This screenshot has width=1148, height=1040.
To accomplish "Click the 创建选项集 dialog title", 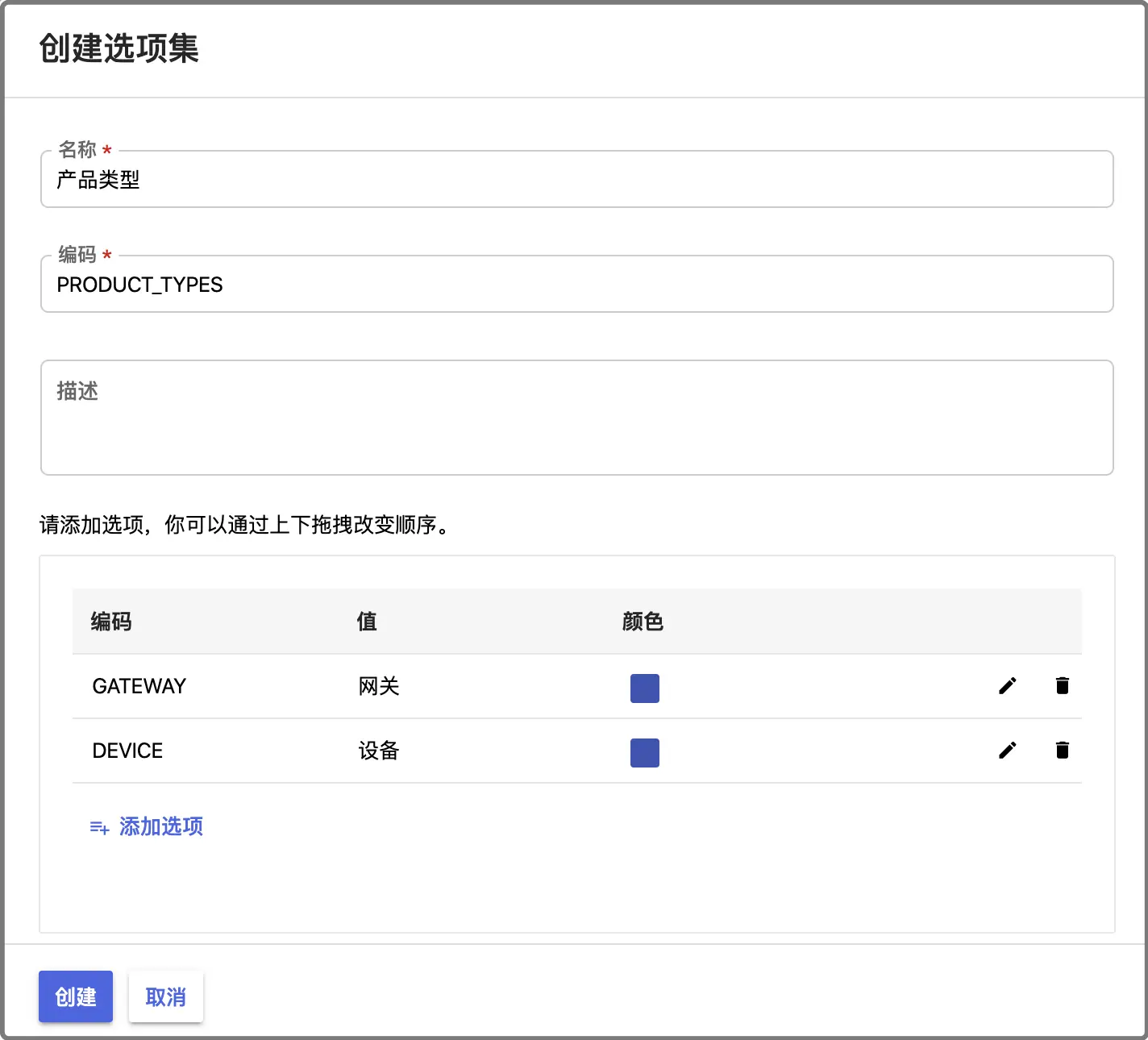I will (x=119, y=48).
